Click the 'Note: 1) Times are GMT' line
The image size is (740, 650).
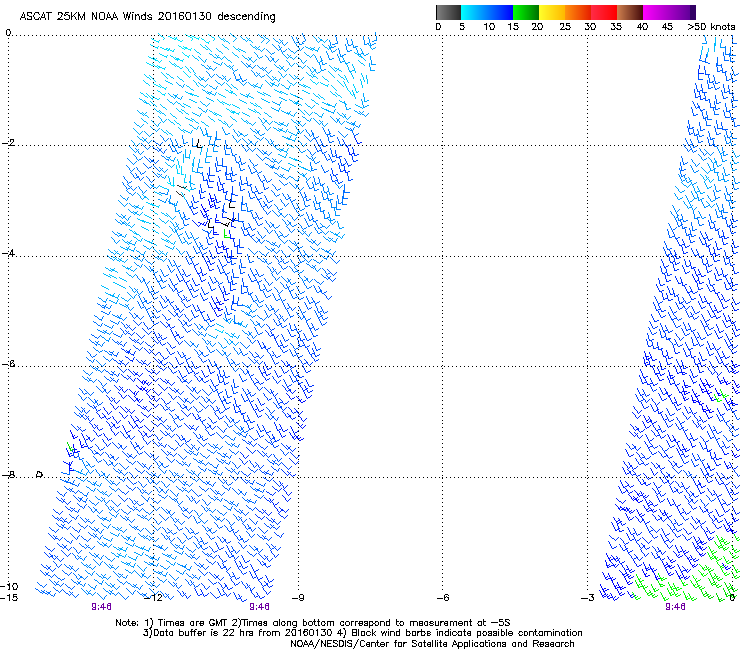pyautogui.click(x=313, y=623)
